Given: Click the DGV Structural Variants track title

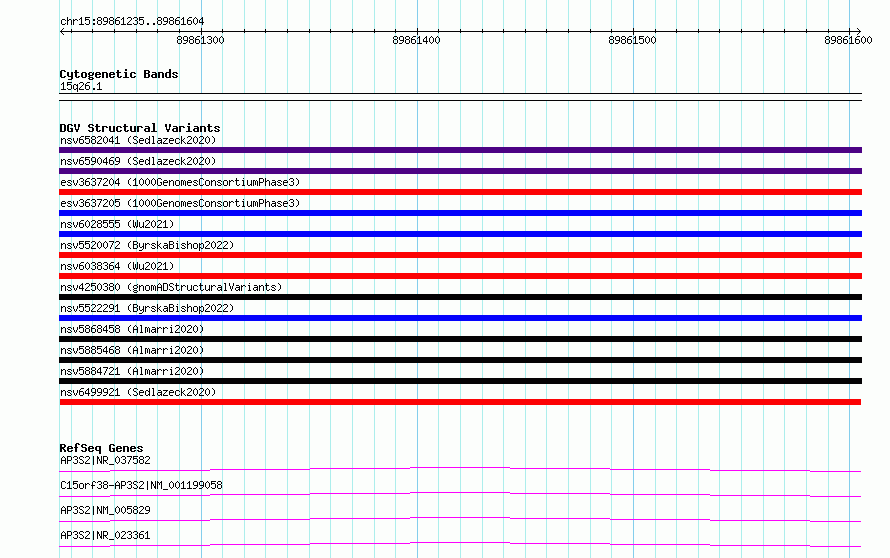Looking at the screenshot, I should 140,128.
